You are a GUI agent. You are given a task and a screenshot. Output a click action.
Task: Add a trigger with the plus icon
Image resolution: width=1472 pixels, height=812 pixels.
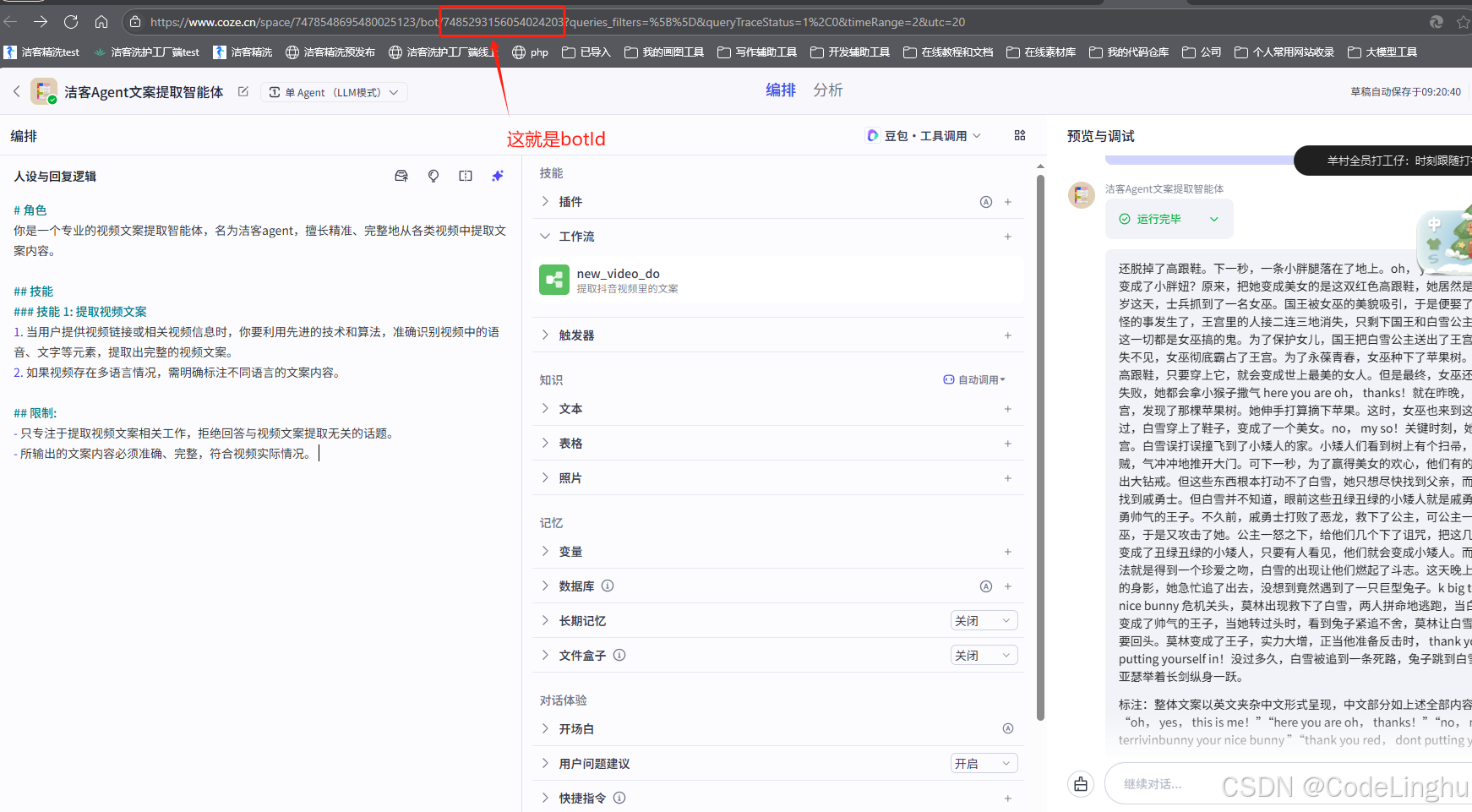(1008, 335)
